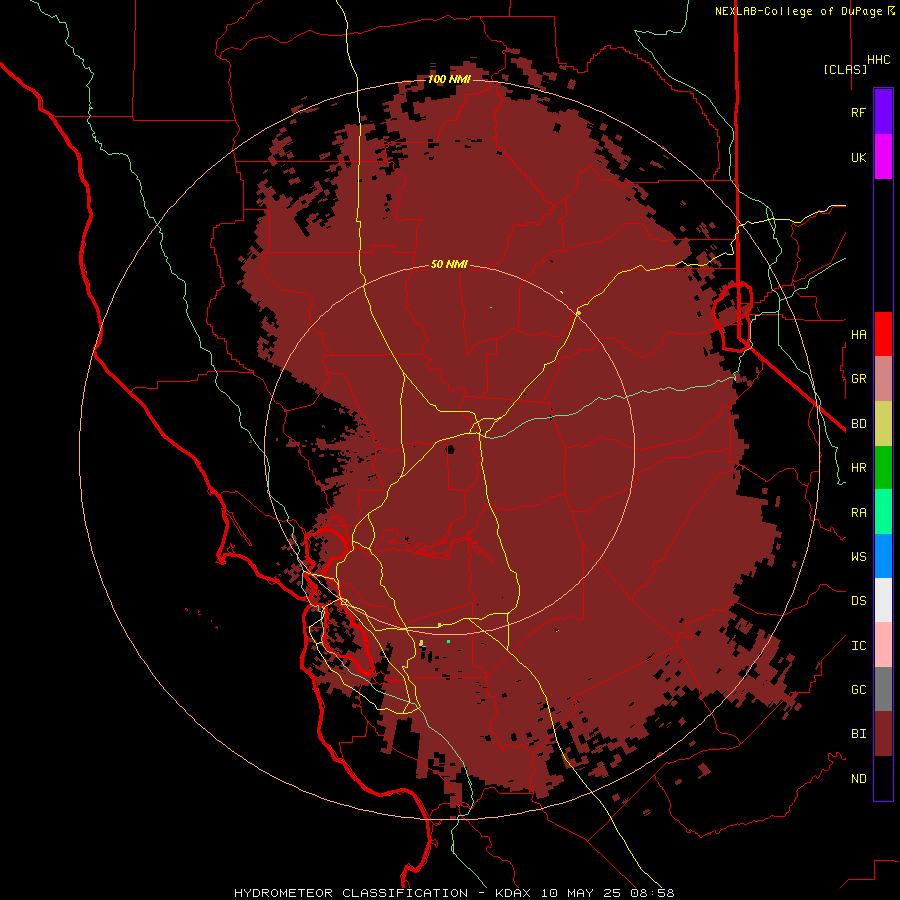This screenshot has height=900, width=900.
Task: Click the WS blue legend swatch
Action: (883, 556)
